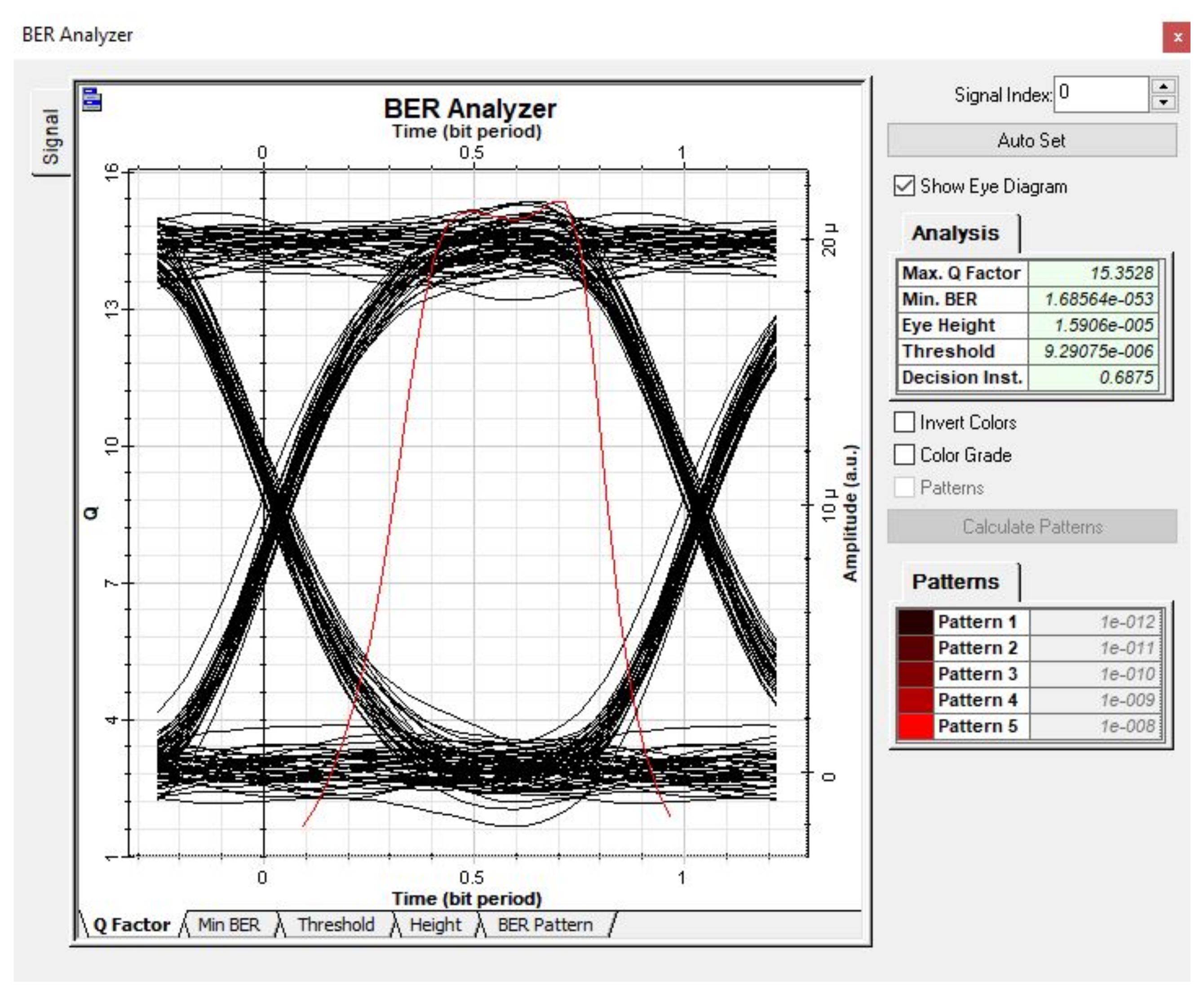The height and width of the screenshot is (999, 1204).
Task: Click the Analysis panel tab header
Action: [x=955, y=233]
